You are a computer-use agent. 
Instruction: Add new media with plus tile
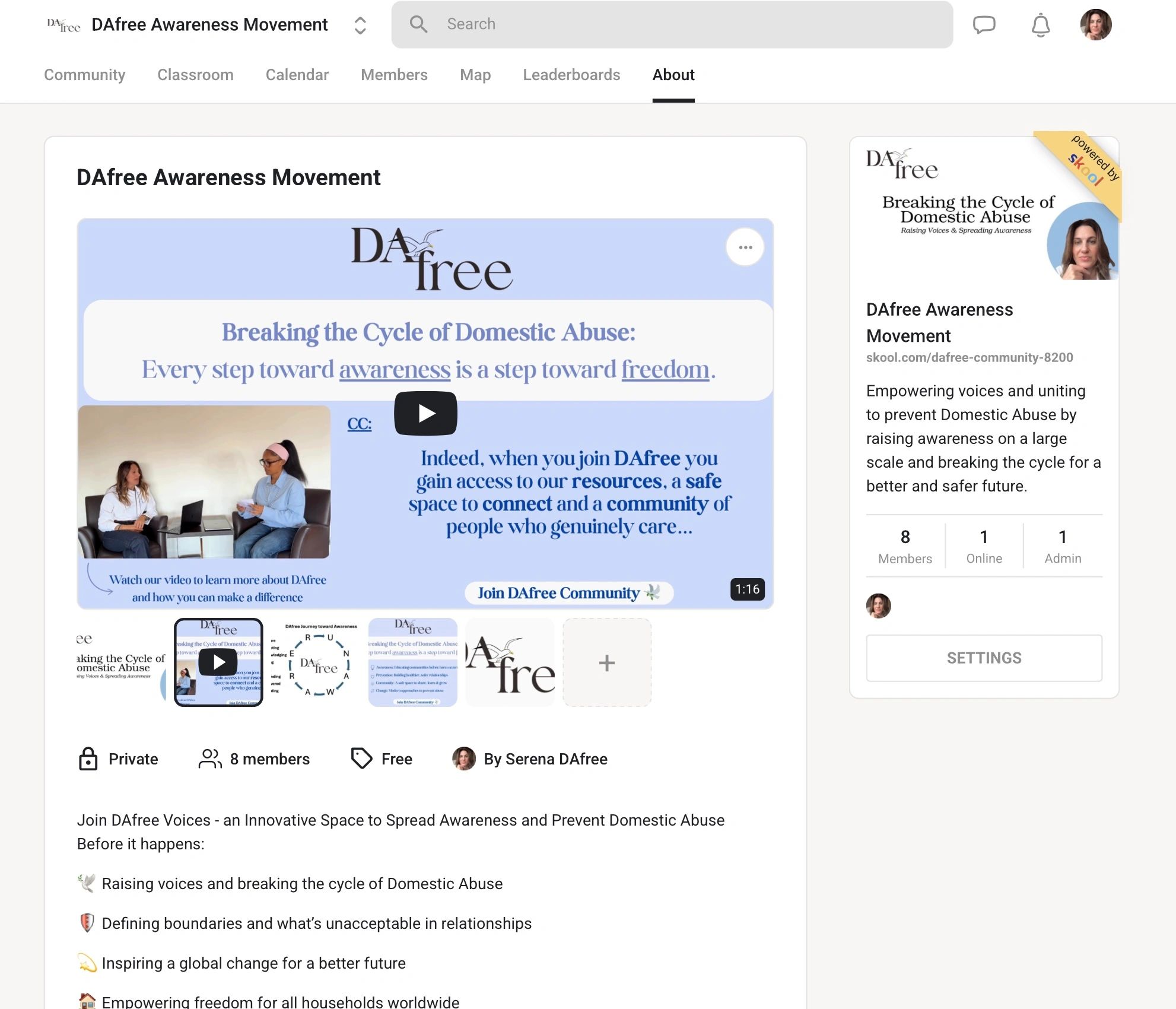pyautogui.click(x=607, y=662)
